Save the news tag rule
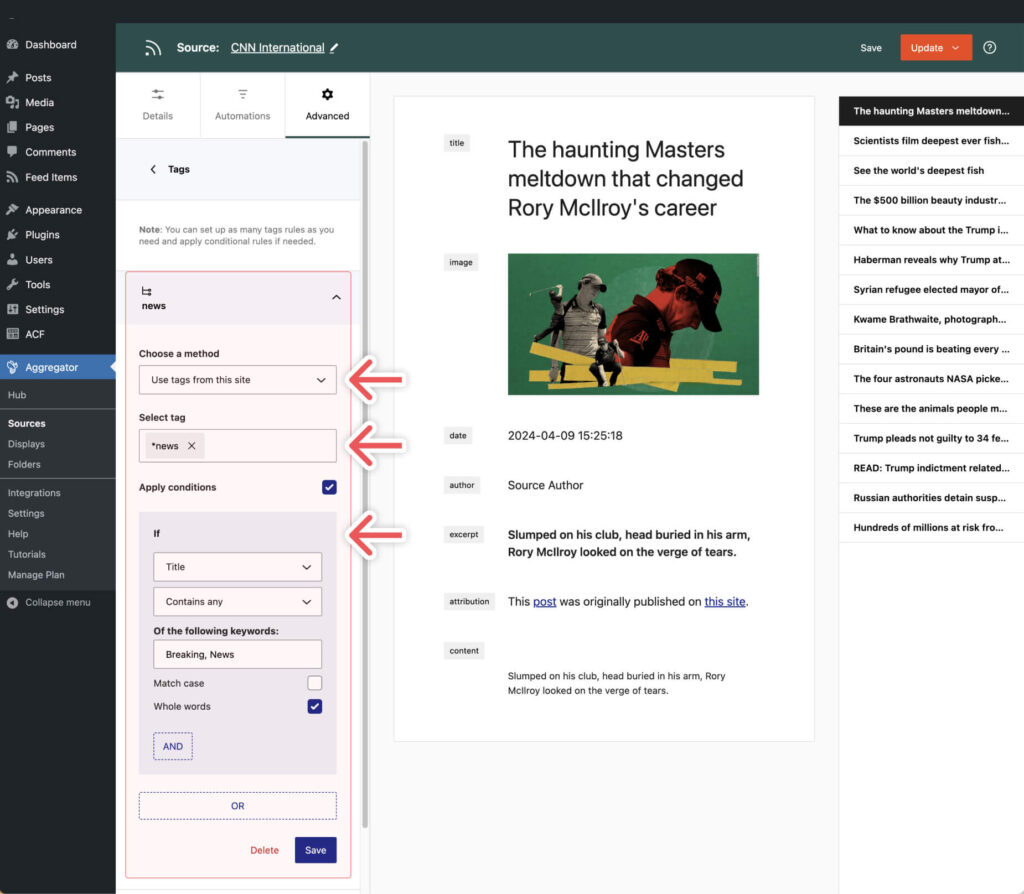This screenshot has height=894, width=1024. [315, 850]
